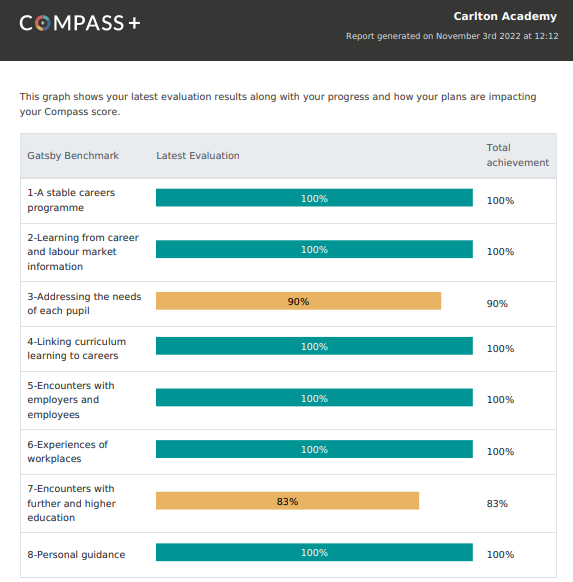Click the Experiences of workplaces 100% bar
The height and width of the screenshot is (582, 573).
314,449
